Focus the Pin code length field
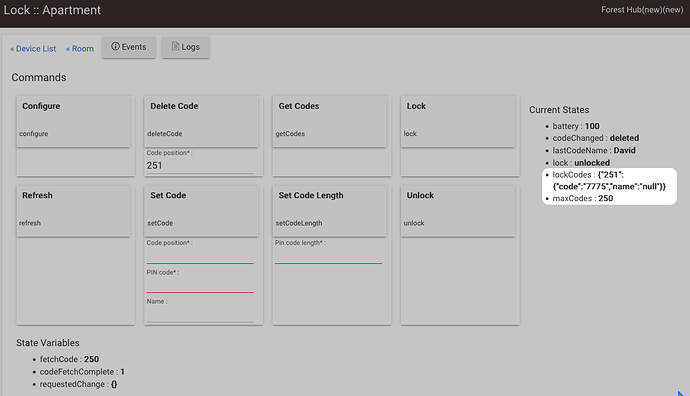The width and height of the screenshot is (690, 396). [328, 256]
